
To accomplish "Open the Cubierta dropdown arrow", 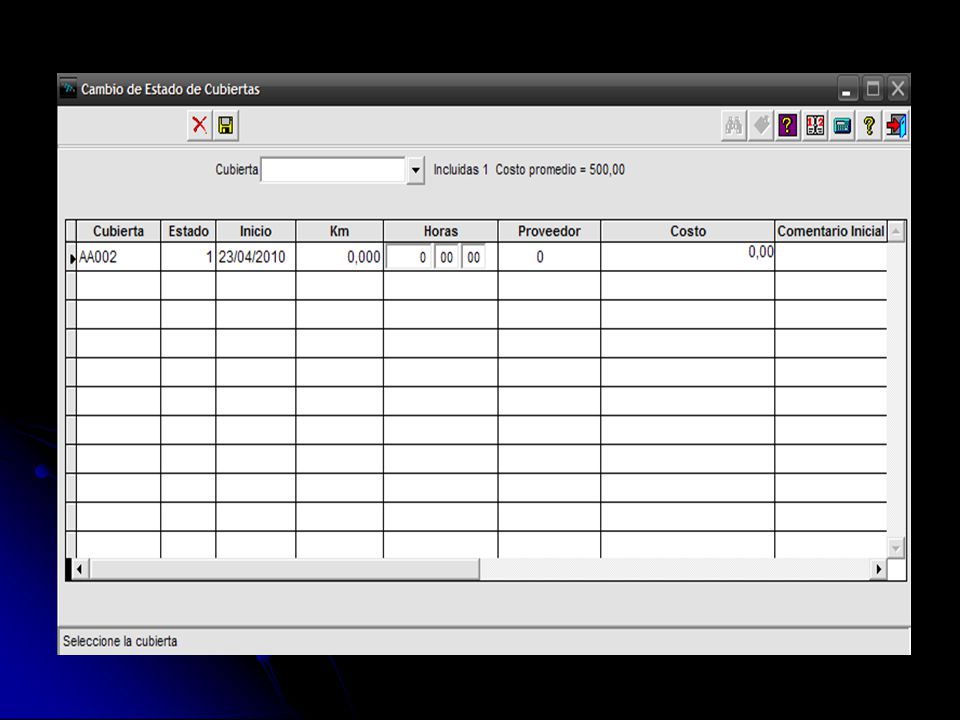I will [416, 170].
